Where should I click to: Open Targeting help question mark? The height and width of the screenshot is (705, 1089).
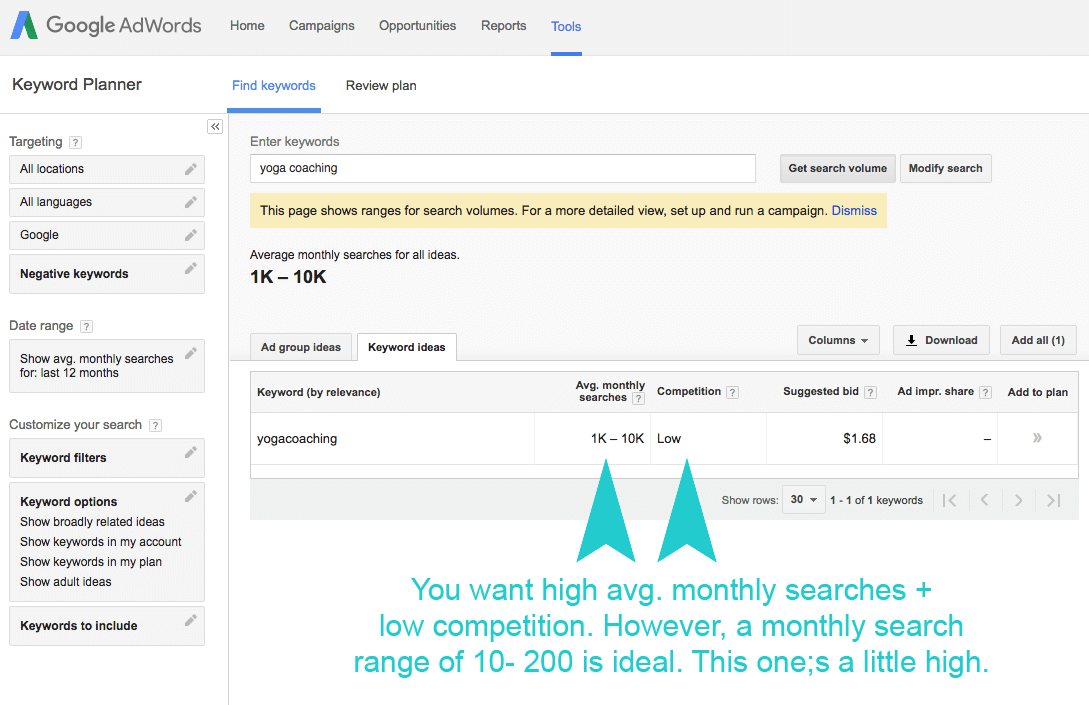[76, 142]
